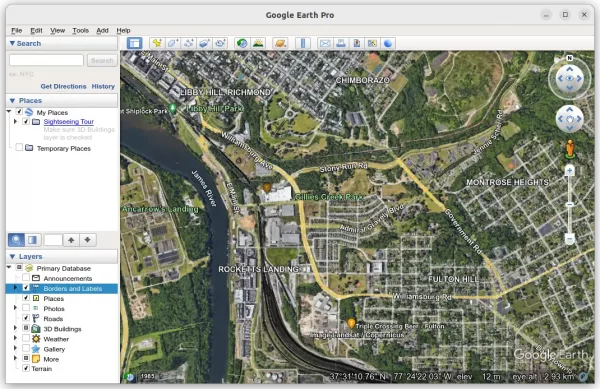Image resolution: width=600 pixels, height=389 pixels.
Task: Open the Add menu
Action: tap(102, 31)
